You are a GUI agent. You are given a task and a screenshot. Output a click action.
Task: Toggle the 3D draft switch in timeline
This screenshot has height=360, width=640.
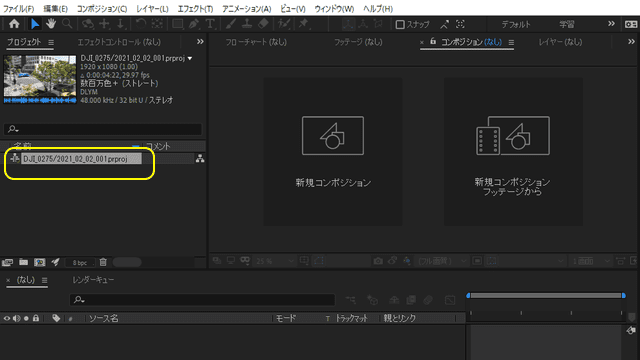click(x=372, y=300)
